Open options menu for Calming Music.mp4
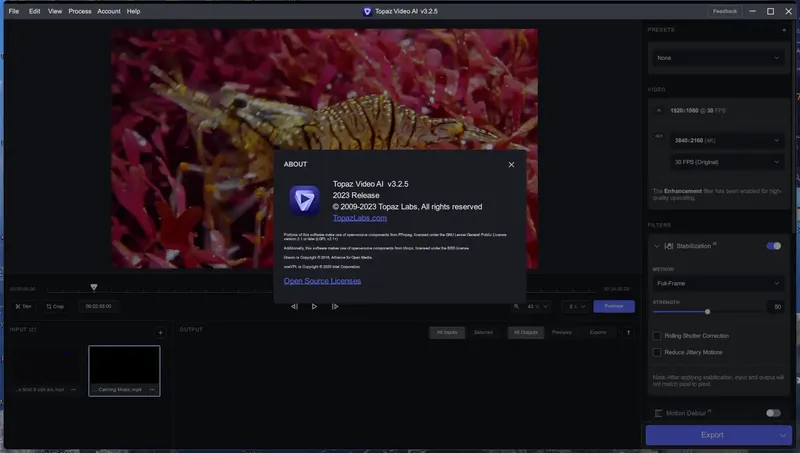Viewport: 800px width, 453px height. (152, 390)
